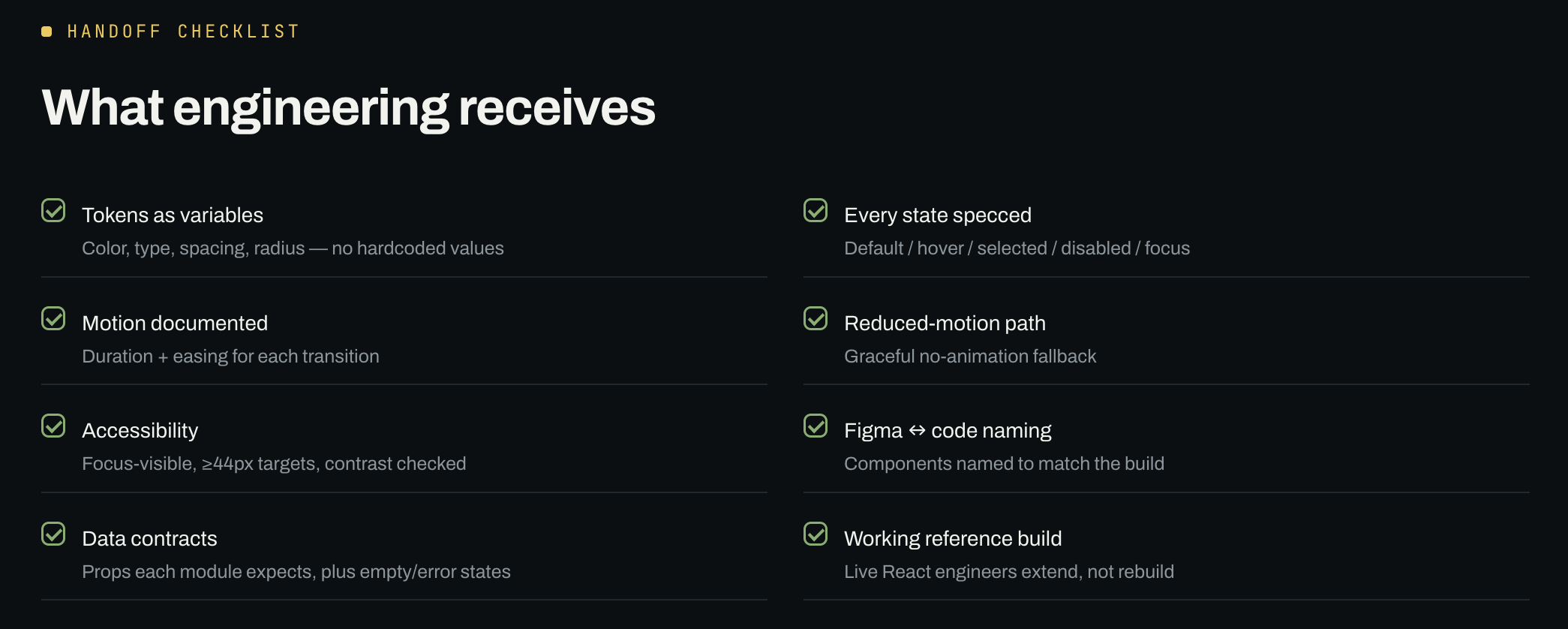Click the yellow square next to Handoff Checklist

click(47, 32)
